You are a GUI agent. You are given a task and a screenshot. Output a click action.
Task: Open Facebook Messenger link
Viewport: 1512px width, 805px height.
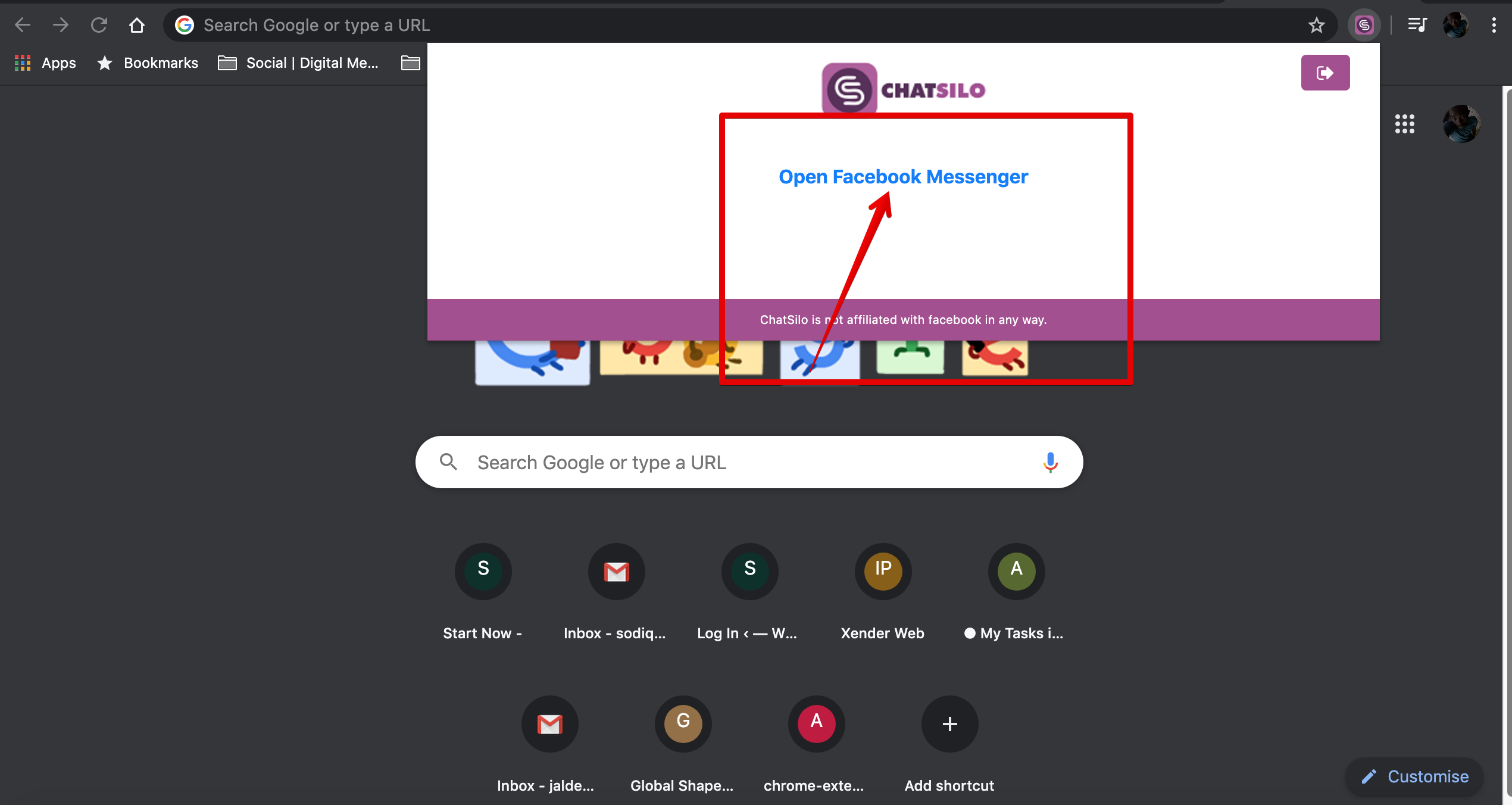click(903, 177)
